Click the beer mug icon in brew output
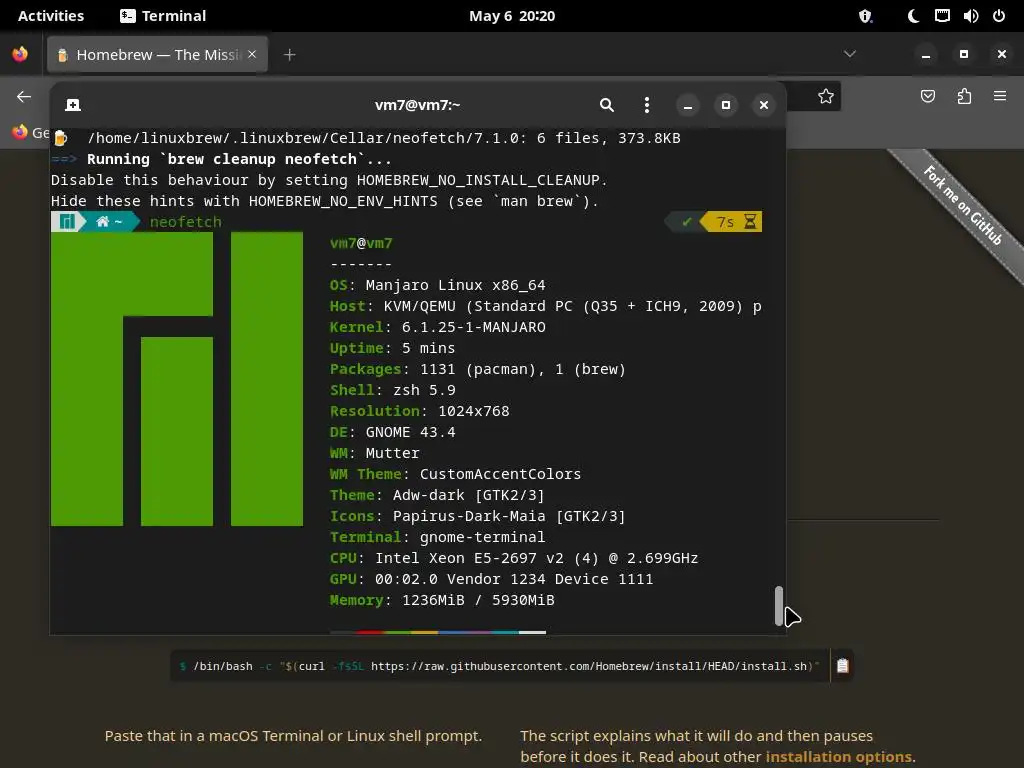 [x=60, y=138]
